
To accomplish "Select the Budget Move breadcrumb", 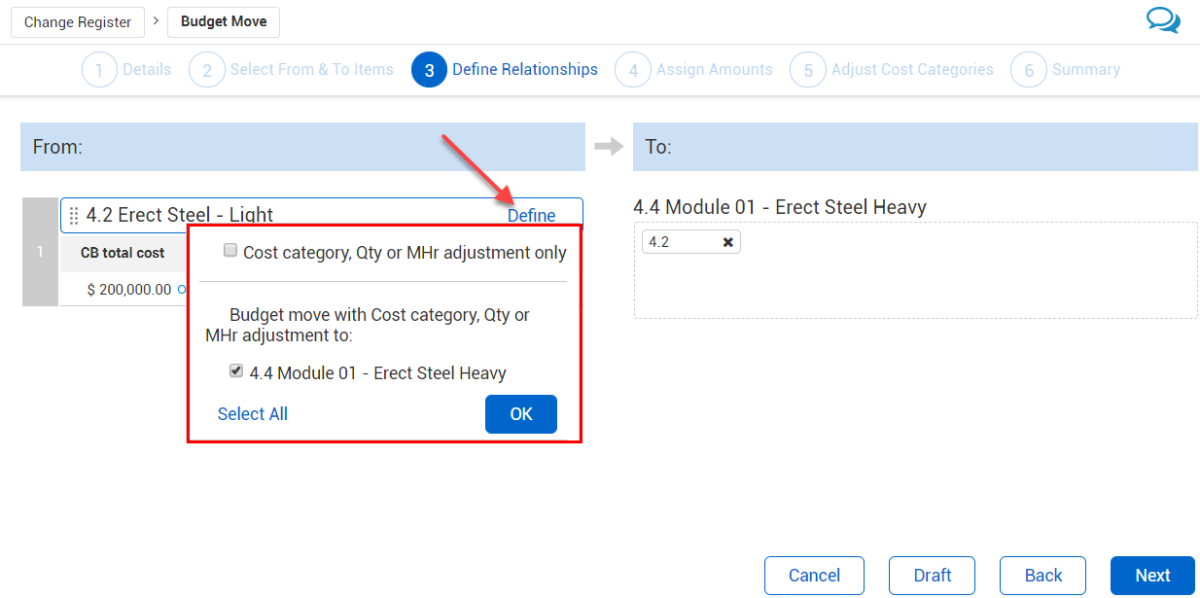I will coord(224,22).
